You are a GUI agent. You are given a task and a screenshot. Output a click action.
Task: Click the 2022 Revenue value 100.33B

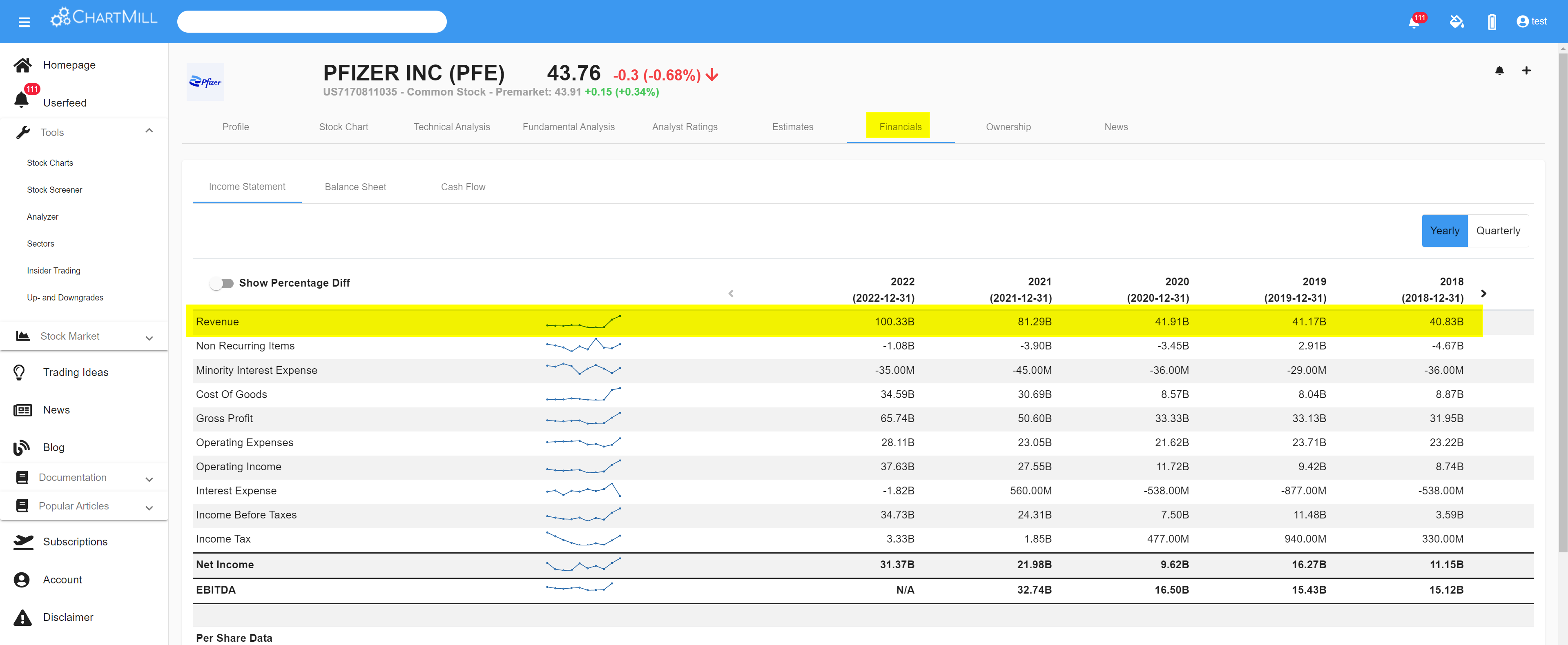[x=894, y=322]
